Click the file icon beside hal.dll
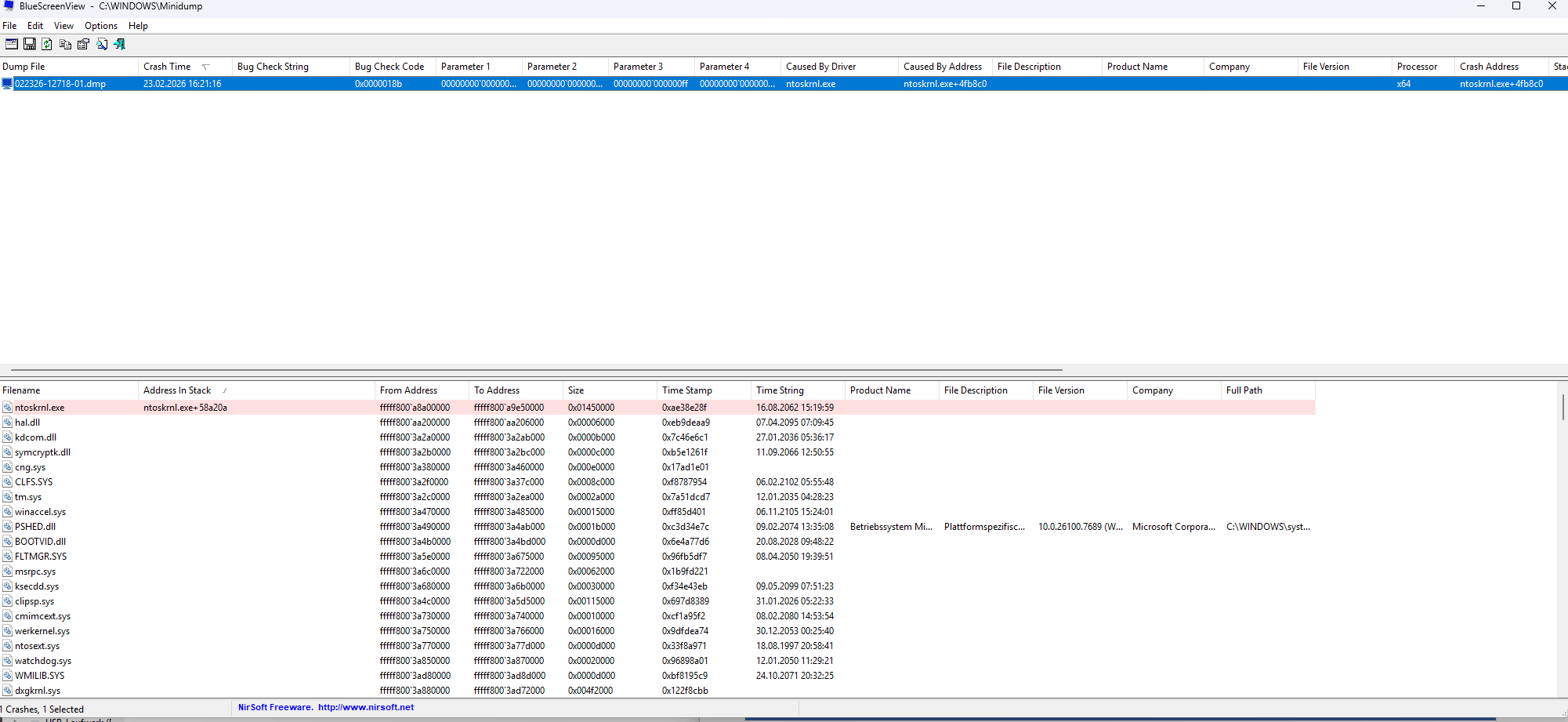Screen dimensions: 1568x722 coord(7,423)
